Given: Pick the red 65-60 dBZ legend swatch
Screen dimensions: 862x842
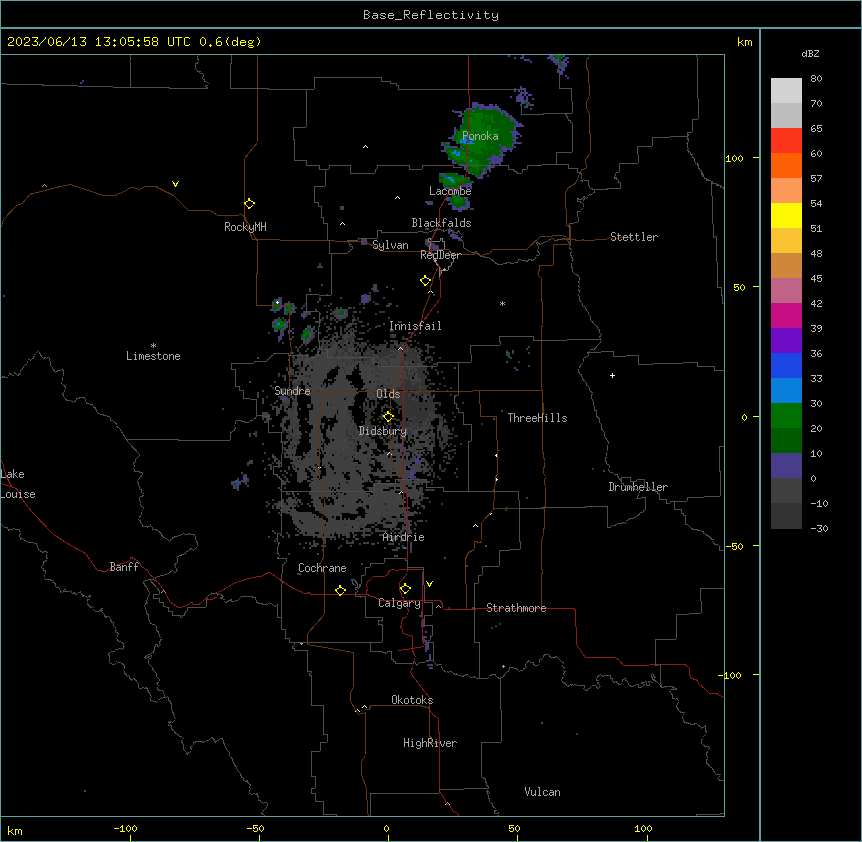Looking at the screenshot, I should pyautogui.click(x=786, y=141).
